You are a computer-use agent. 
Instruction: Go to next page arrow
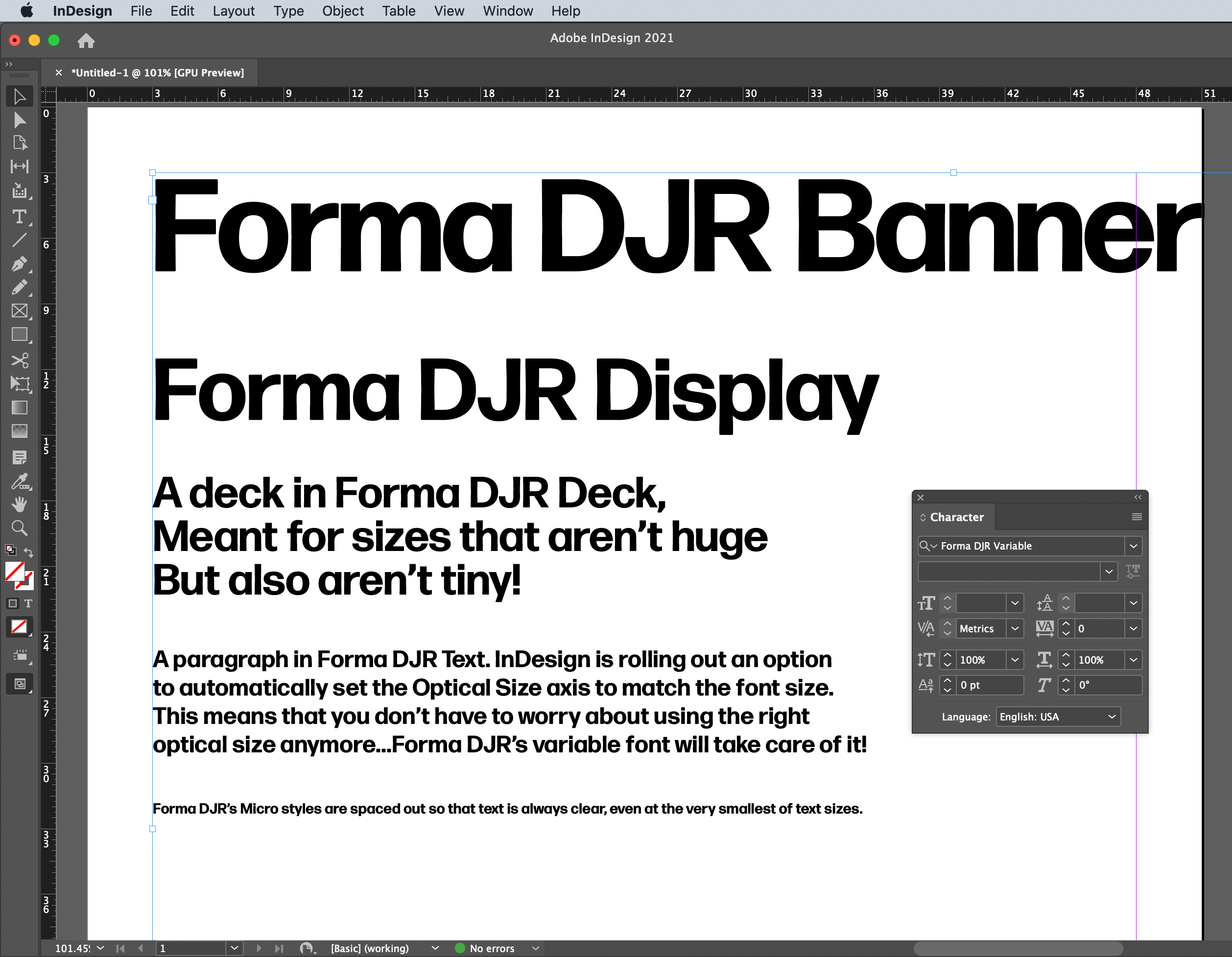click(259, 948)
